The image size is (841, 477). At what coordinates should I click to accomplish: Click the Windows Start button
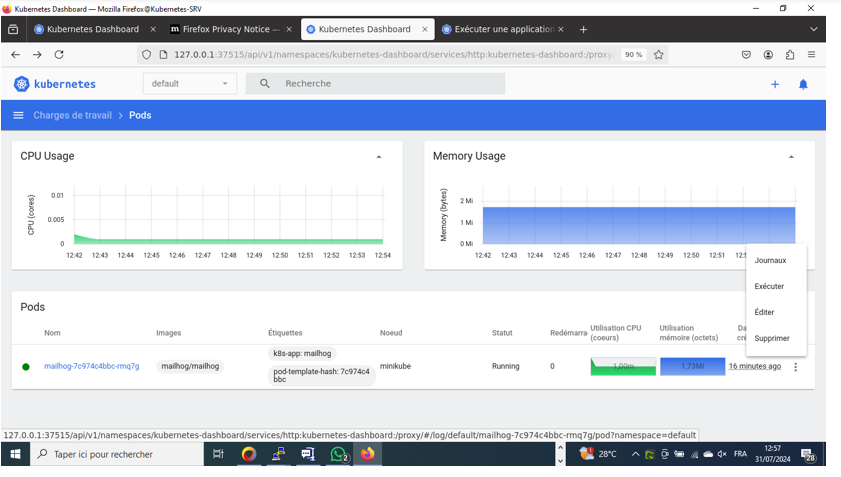15,454
